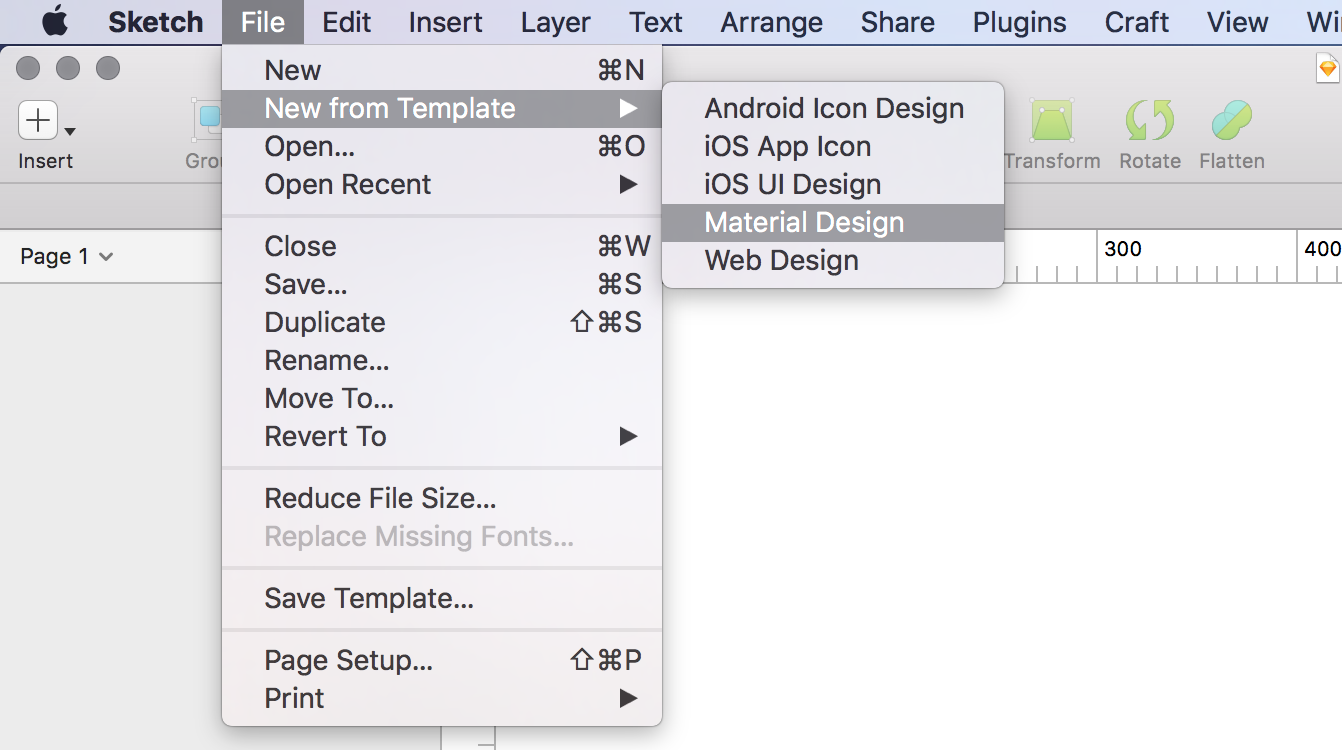
Task: Expand the Print submenu
Action: click(x=442, y=698)
